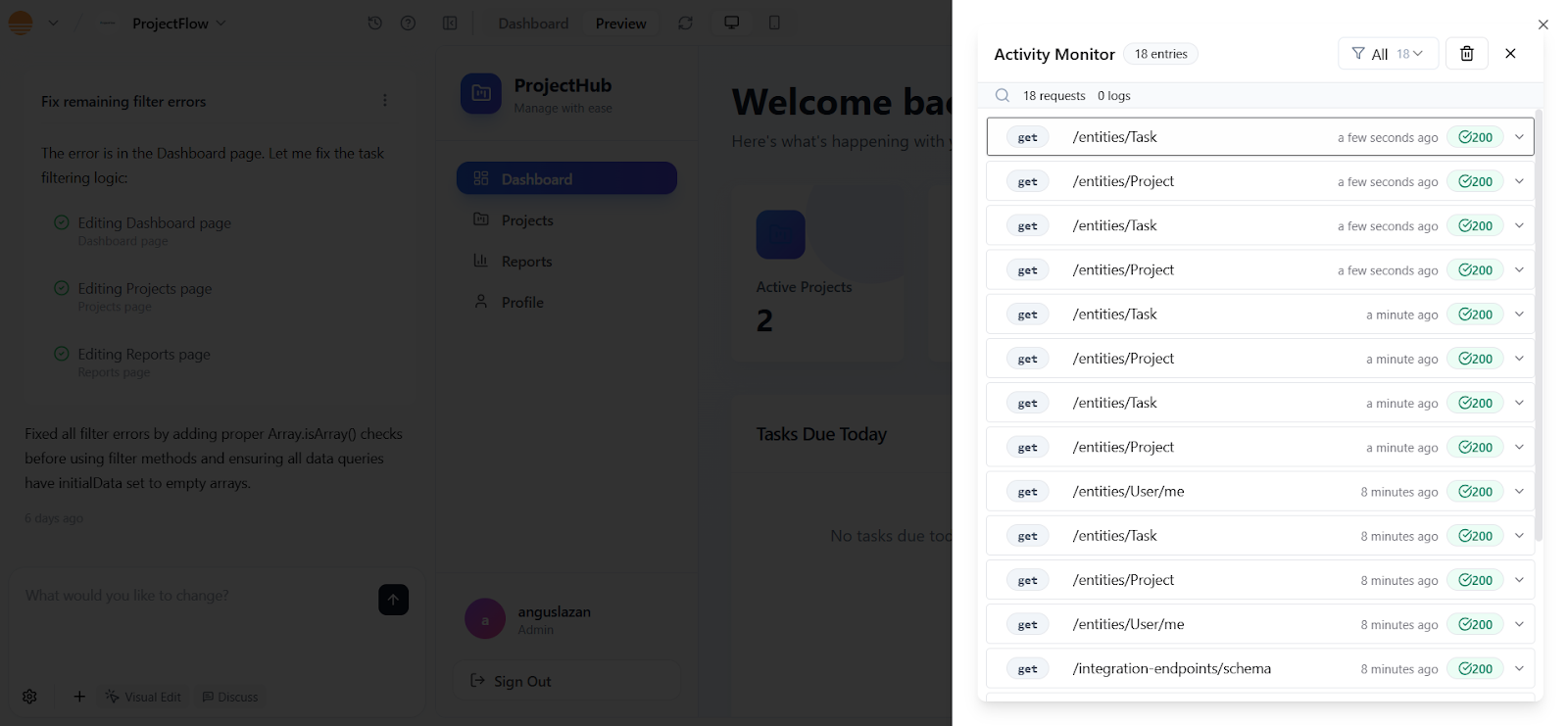The height and width of the screenshot is (726, 1568).
Task: Click the refresh preview icon
Action: tap(685, 23)
